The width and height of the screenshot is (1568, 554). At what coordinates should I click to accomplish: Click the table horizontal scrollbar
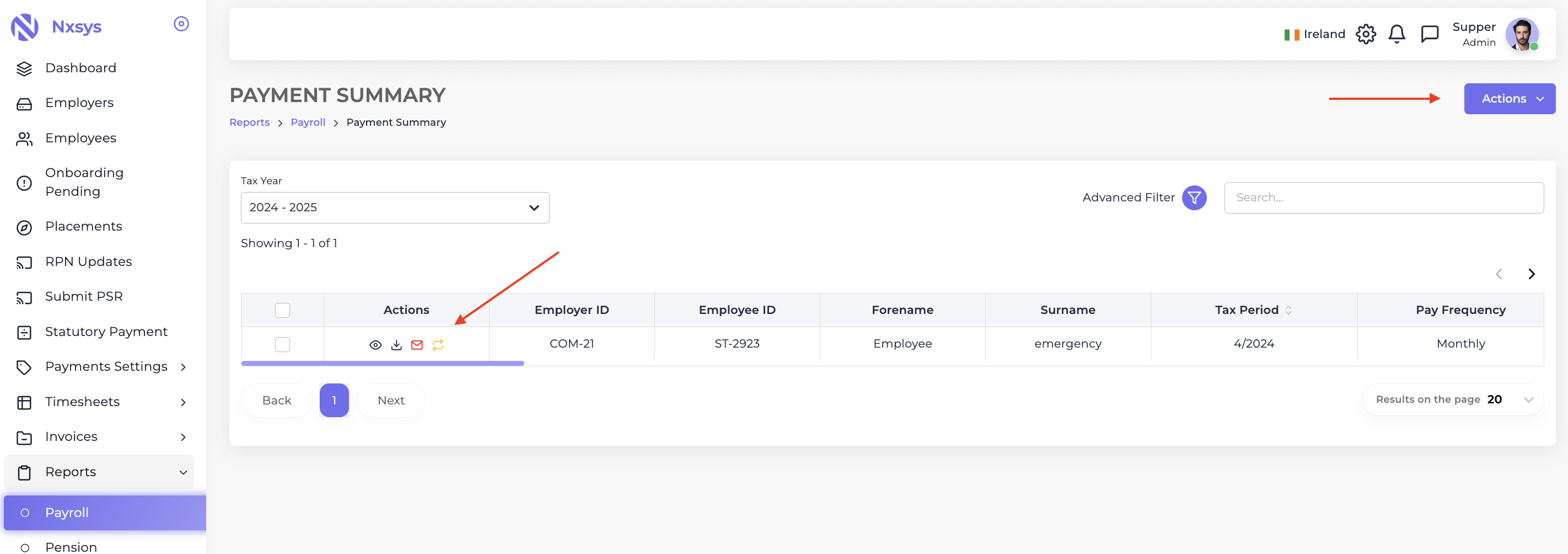click(382, 363)
